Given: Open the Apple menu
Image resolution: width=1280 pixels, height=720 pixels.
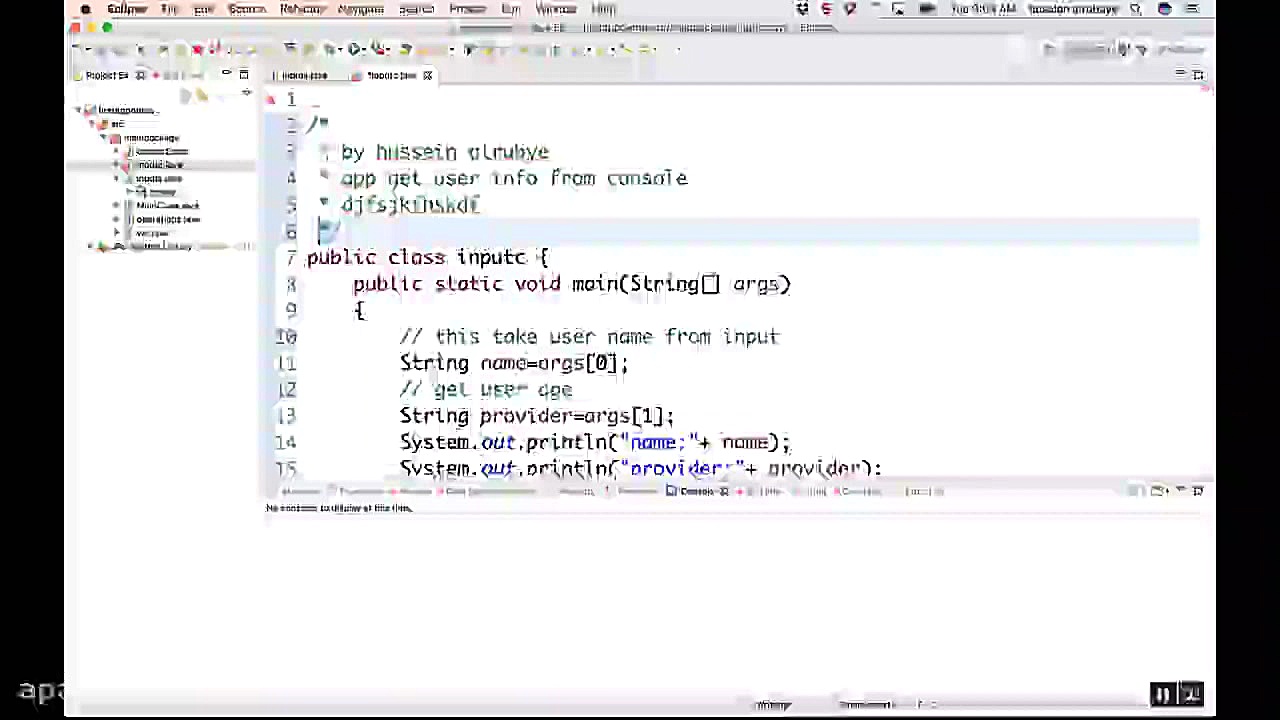Looking at the screenshot, I should coord(85,9).
